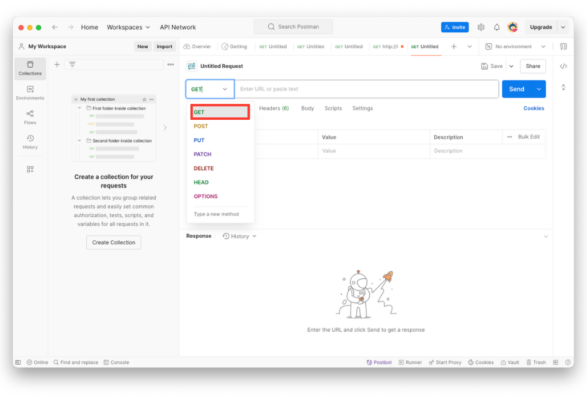Open the Workspaces dropdown
The width and height of the screenshot is (587, 400).
click(x=128, y=27)
